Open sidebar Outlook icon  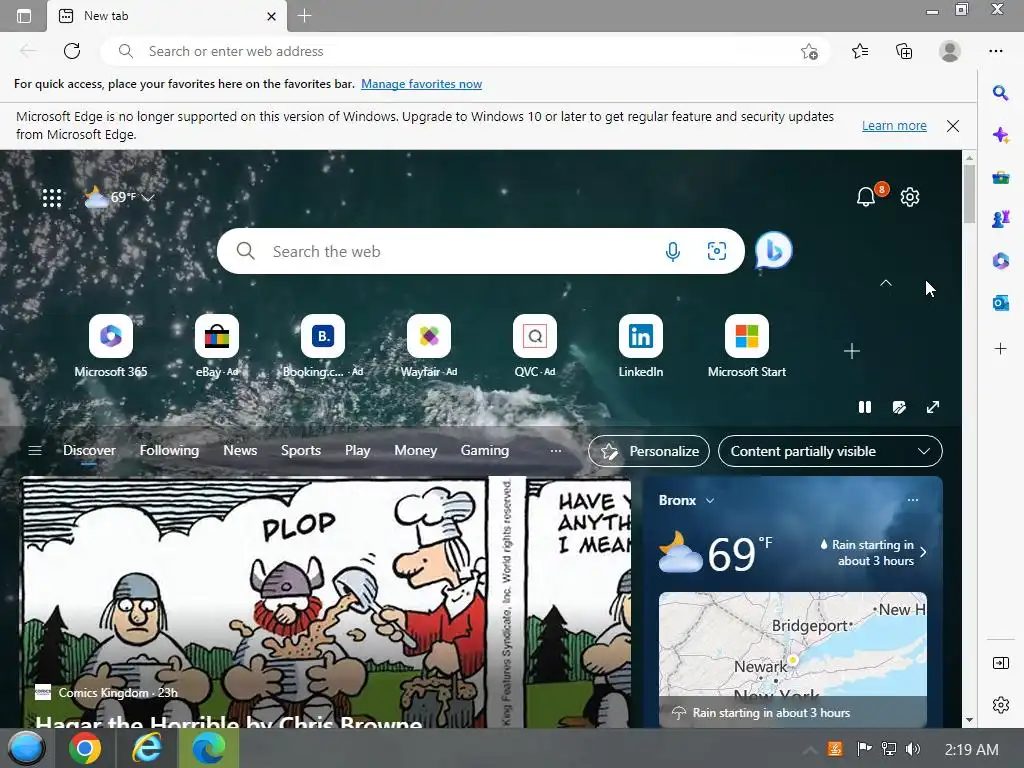tap(1000, 303)
